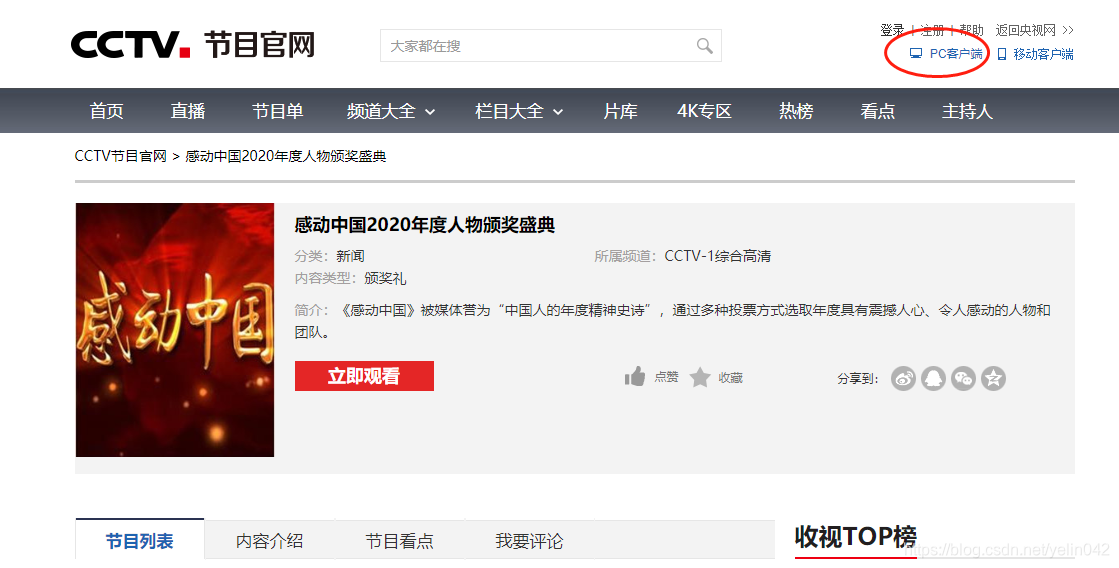Open 首页 in navigation bar

106,111
